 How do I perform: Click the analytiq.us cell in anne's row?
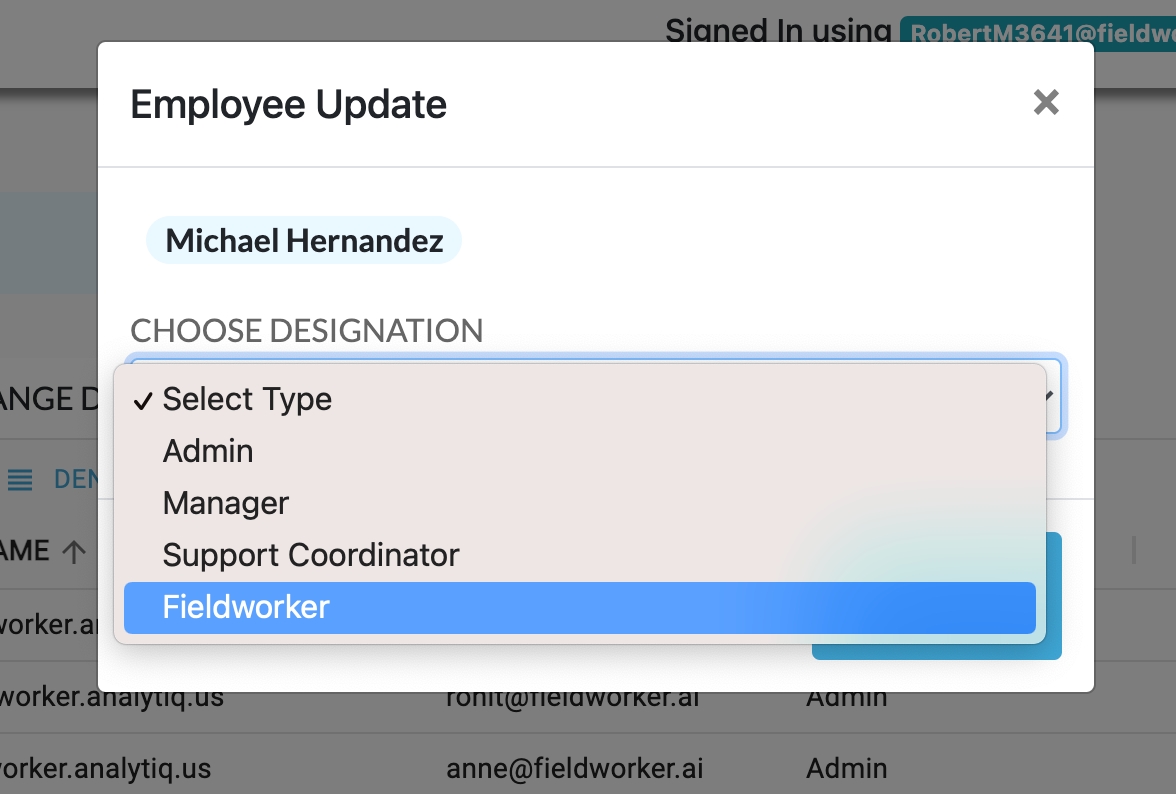tap(105, 769)
